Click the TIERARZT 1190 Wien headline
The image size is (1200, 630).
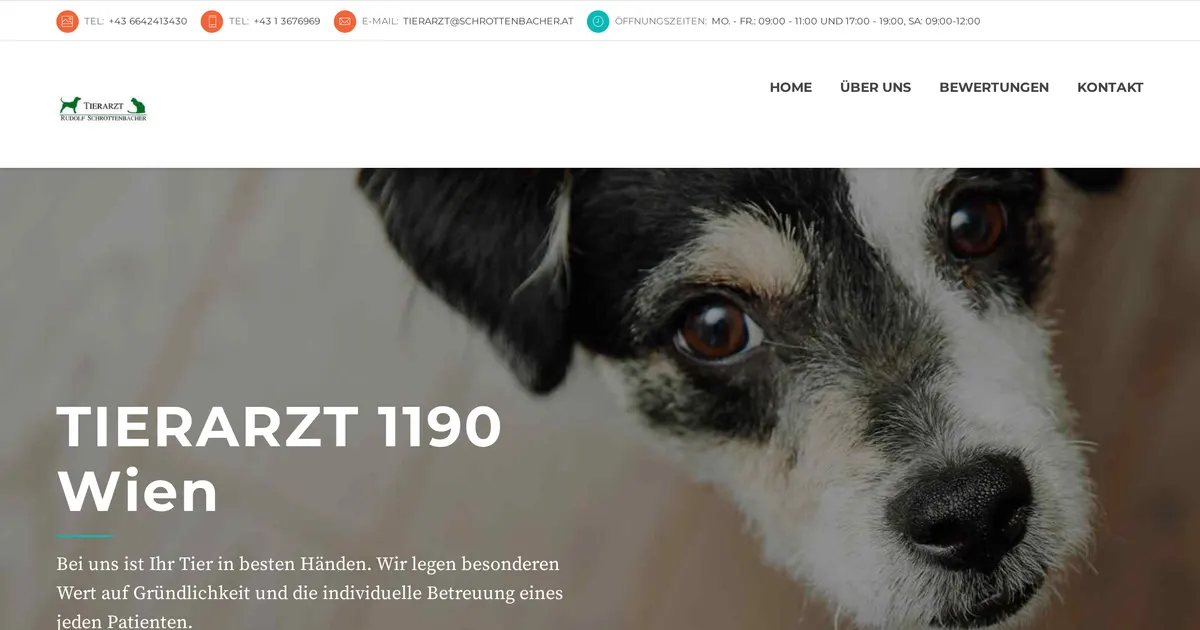[279, 458]
